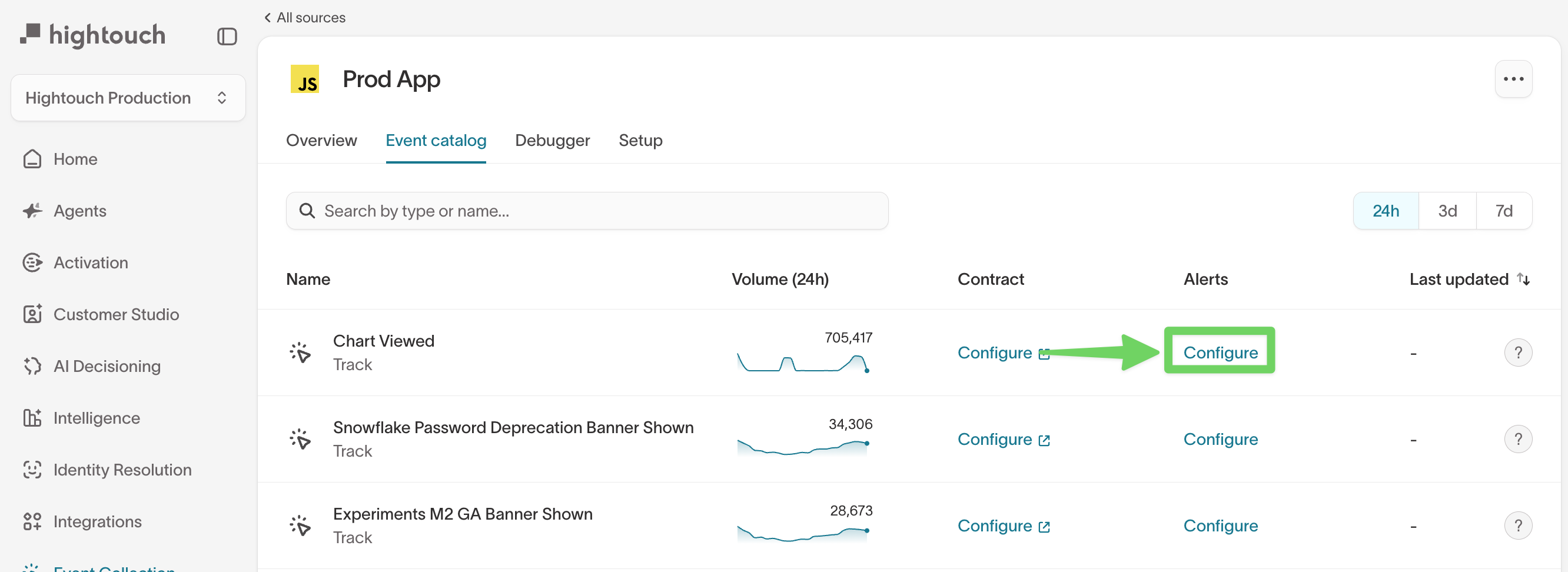Click the Integrations sidebar icon
Screen dimensions: 1568x572
point(32,521)
